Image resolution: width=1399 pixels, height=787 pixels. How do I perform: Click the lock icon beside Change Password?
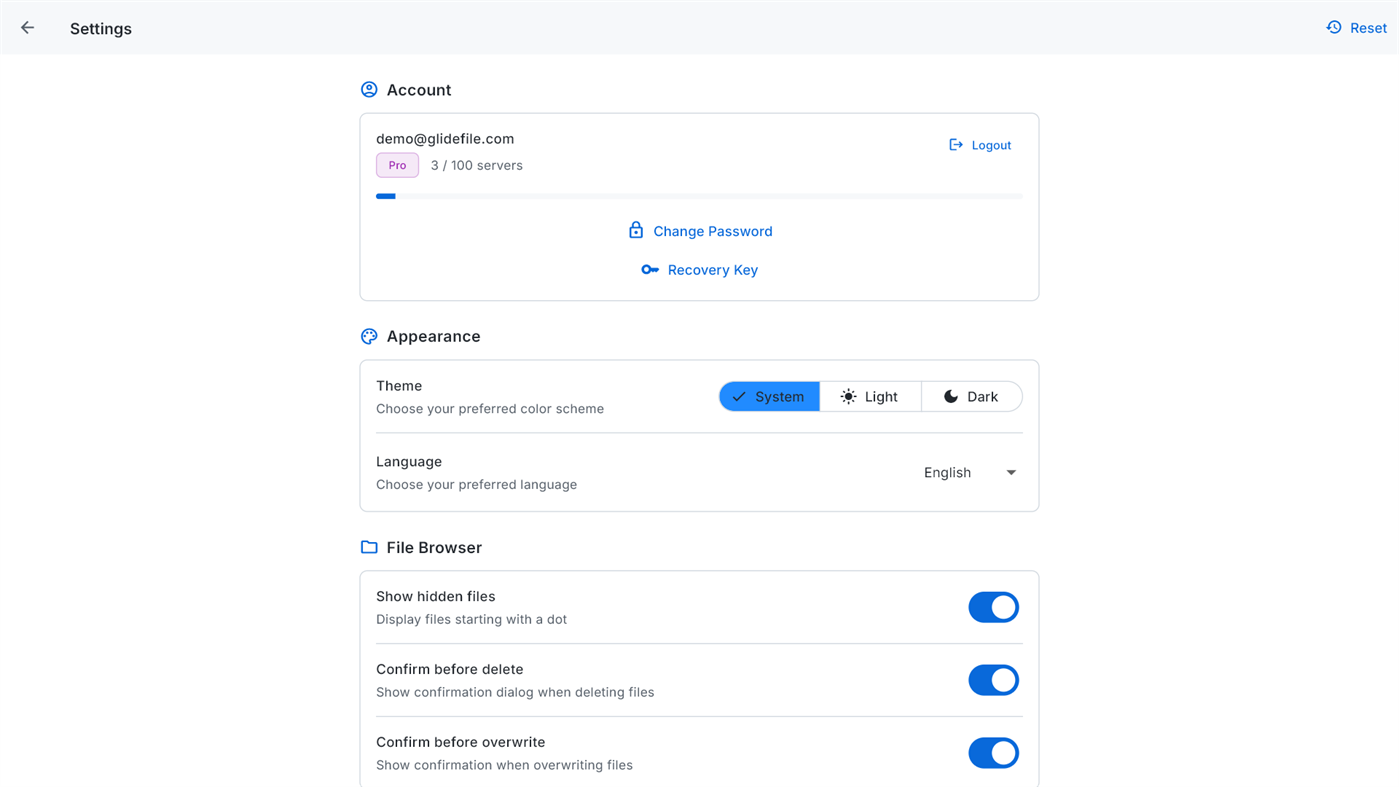click(636, 231)
